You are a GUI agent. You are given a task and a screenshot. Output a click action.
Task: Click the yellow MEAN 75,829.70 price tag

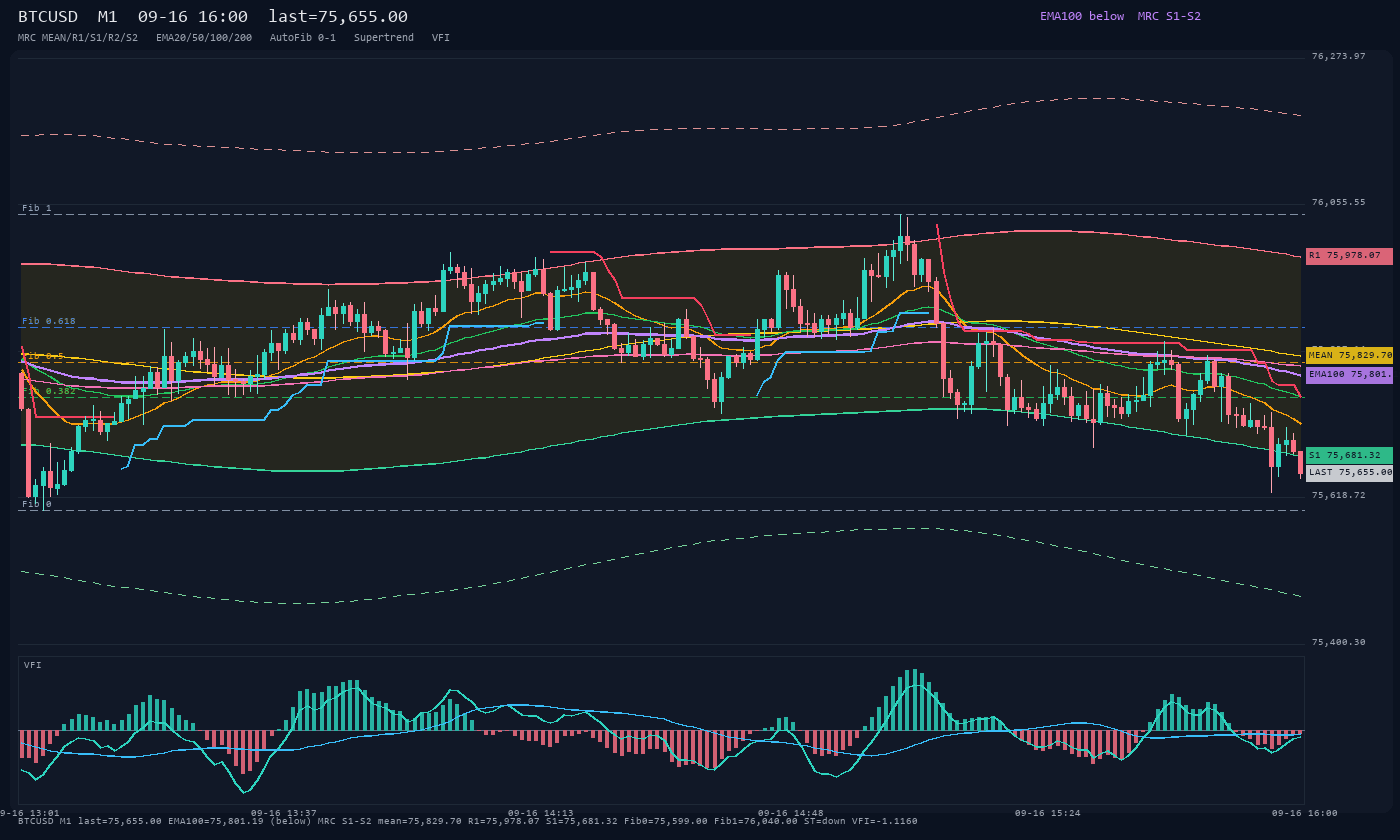tap(1349, 355)
